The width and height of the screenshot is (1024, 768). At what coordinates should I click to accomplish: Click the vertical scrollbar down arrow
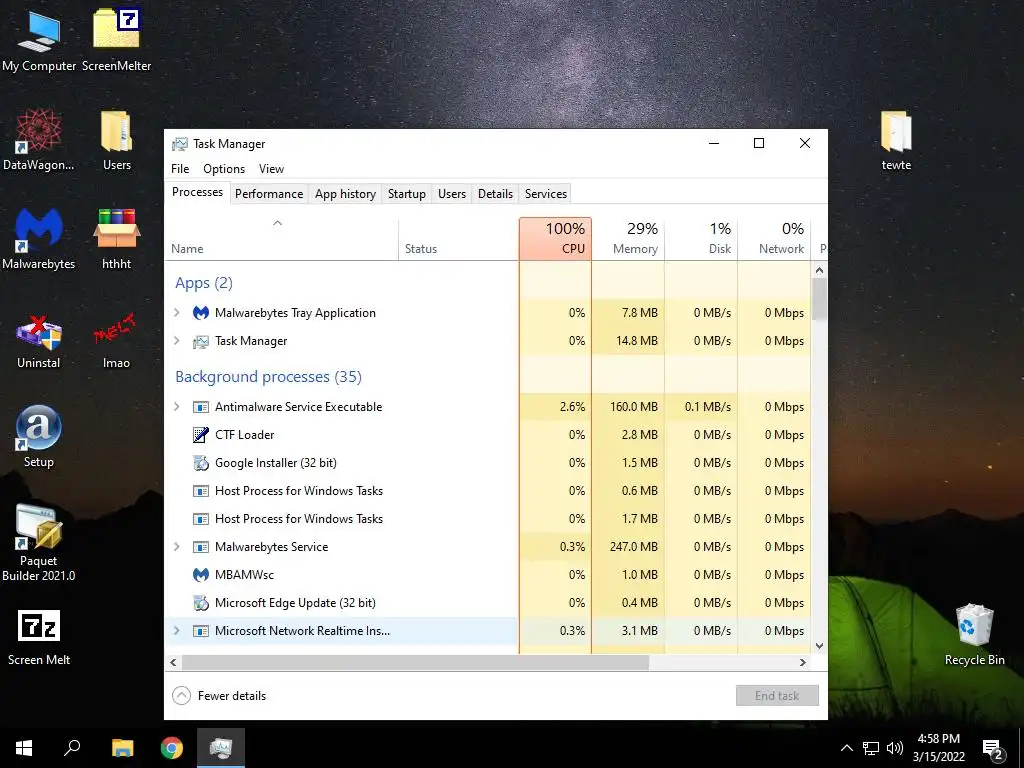(x=819, y=646)
